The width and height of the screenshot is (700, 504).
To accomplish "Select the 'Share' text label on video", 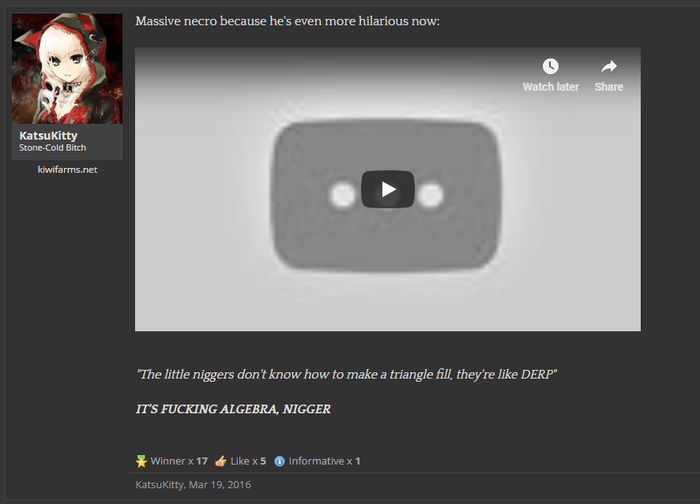I will click(x=608, y=87).
